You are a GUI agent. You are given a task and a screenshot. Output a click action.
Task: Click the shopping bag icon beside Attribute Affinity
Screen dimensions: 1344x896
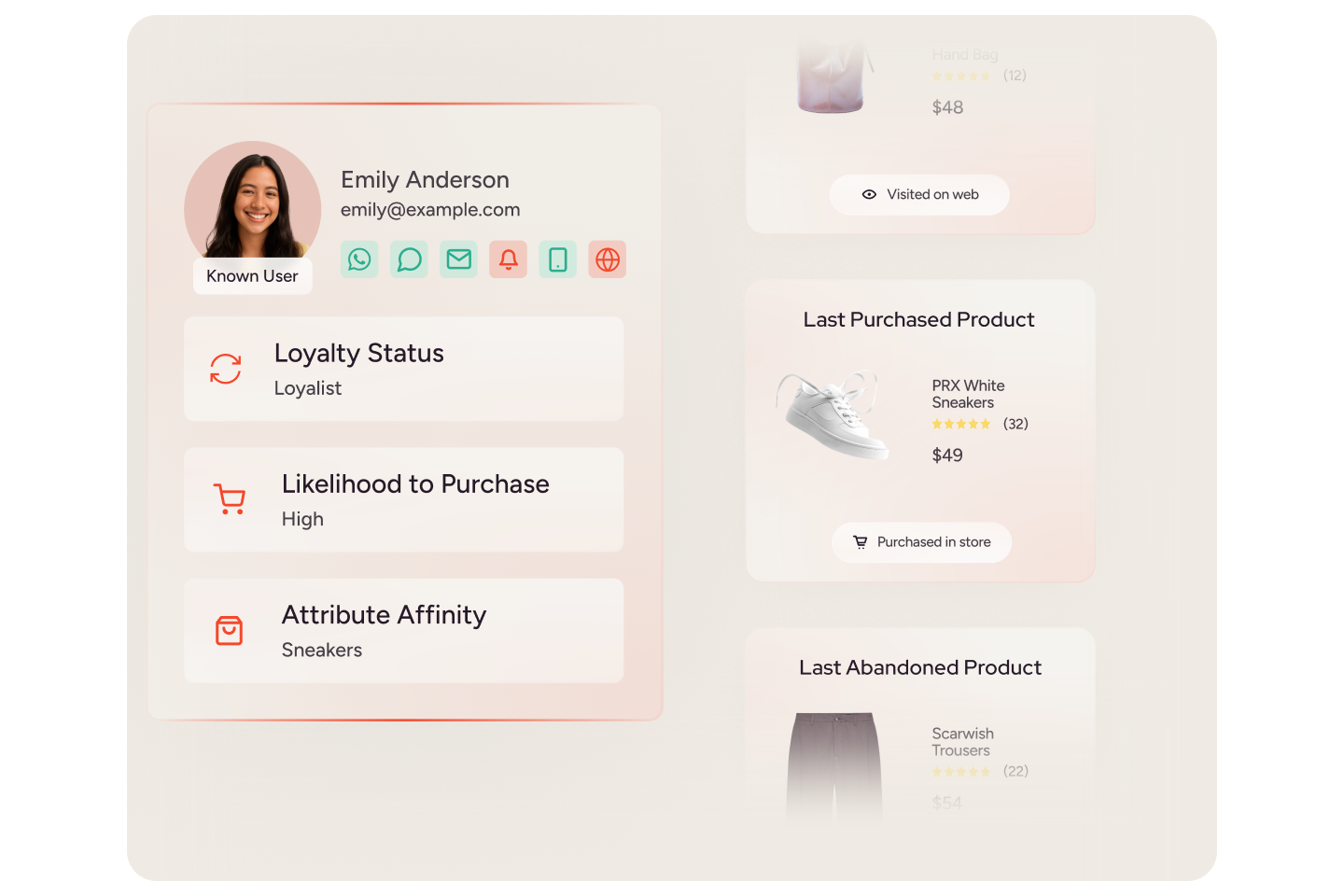(x=230, y=631)
